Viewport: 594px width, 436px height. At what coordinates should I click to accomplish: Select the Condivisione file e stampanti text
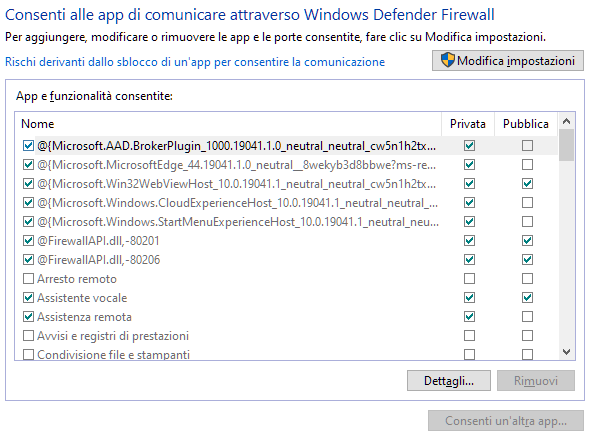click(113, 355)
